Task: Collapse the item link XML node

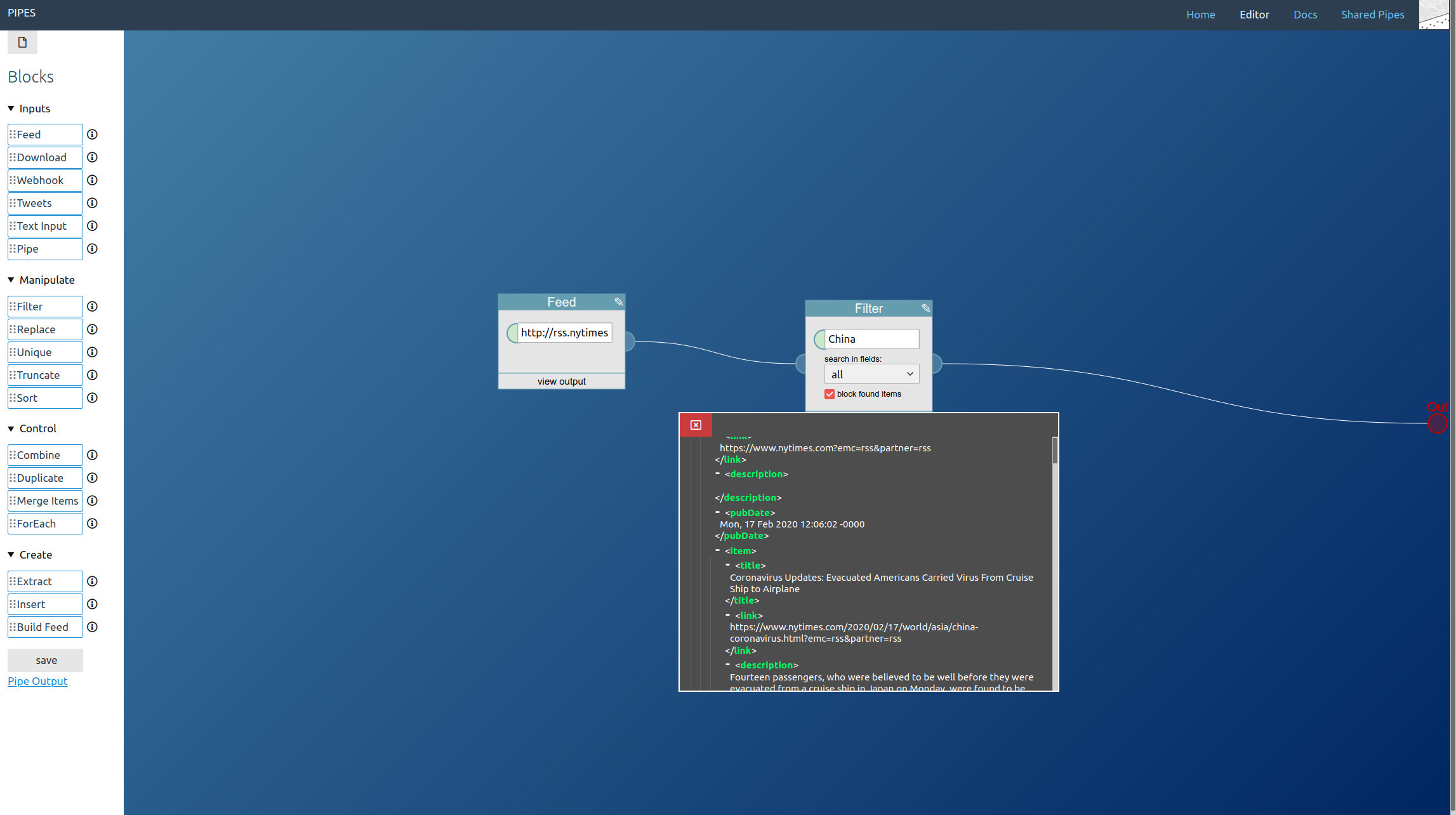Action: [727, 614]
